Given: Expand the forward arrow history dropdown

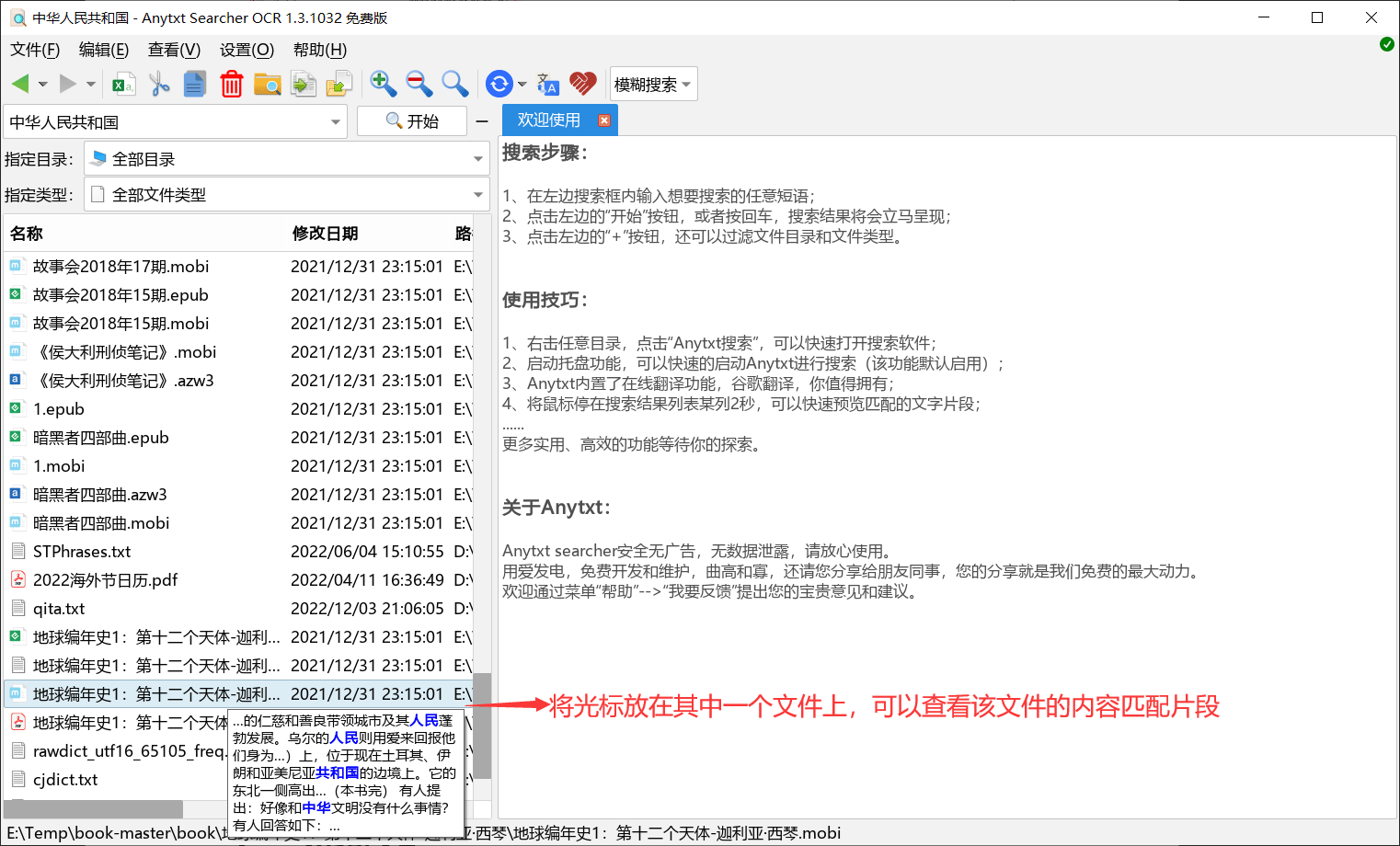Looking at the screenshot, I should 90,85.
